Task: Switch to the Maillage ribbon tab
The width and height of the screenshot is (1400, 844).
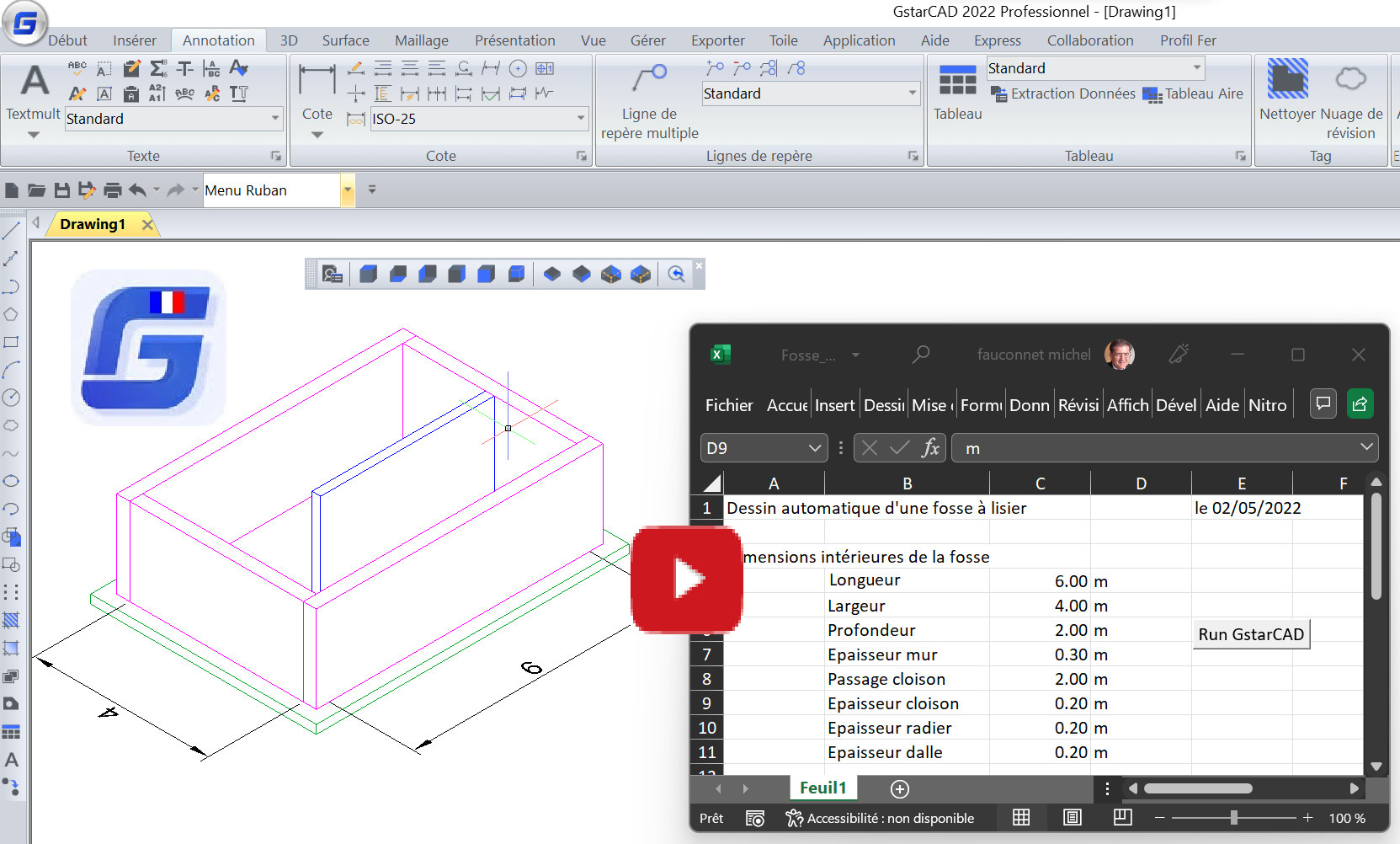Action: click(422, 40)
